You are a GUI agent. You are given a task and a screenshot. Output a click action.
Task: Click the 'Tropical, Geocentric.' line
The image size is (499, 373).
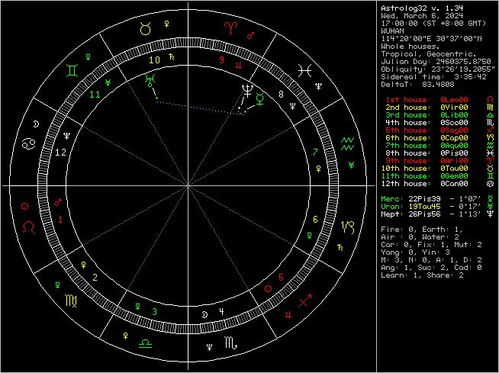click(x=429, y=54)
